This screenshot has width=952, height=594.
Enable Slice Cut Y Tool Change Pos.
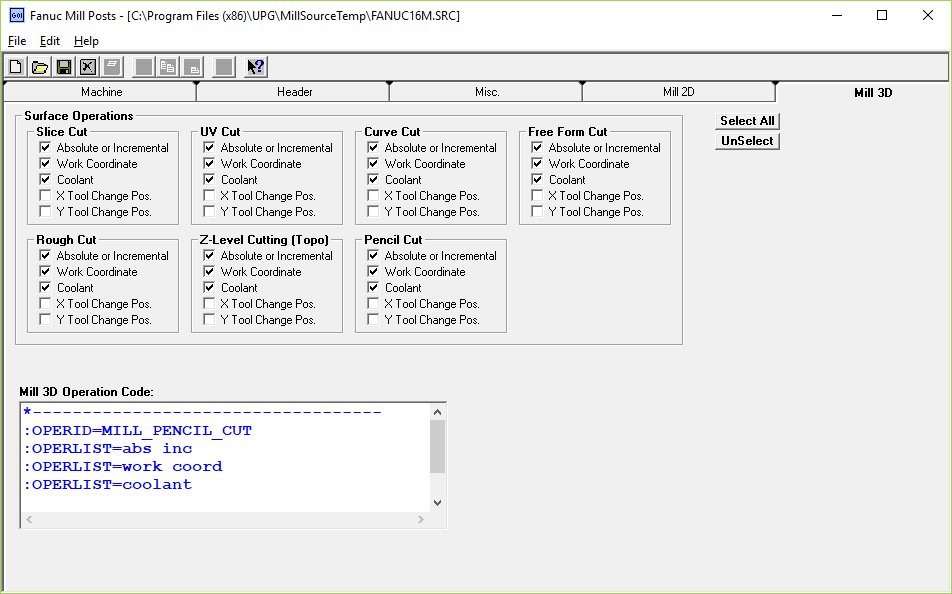click(45, 211)
